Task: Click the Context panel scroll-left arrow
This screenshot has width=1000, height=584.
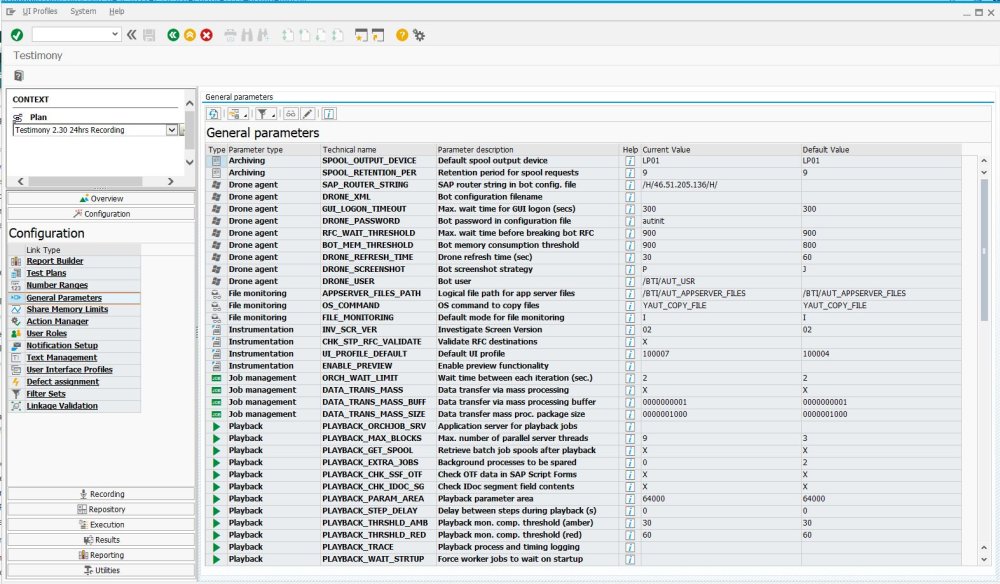Action: click(x=20, y=182)
